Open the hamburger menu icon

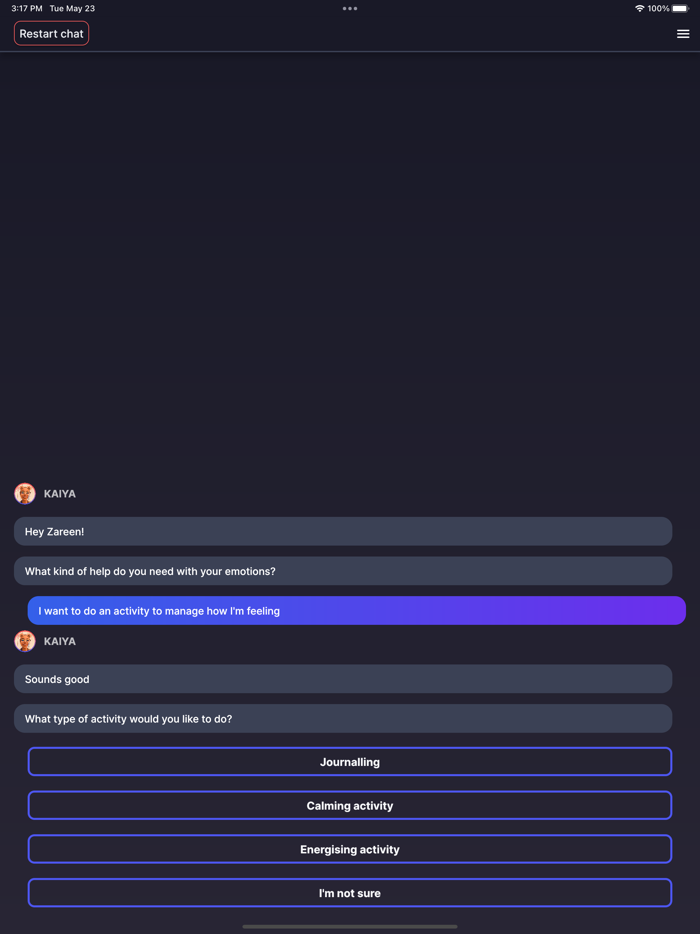(x=683, y=34)
